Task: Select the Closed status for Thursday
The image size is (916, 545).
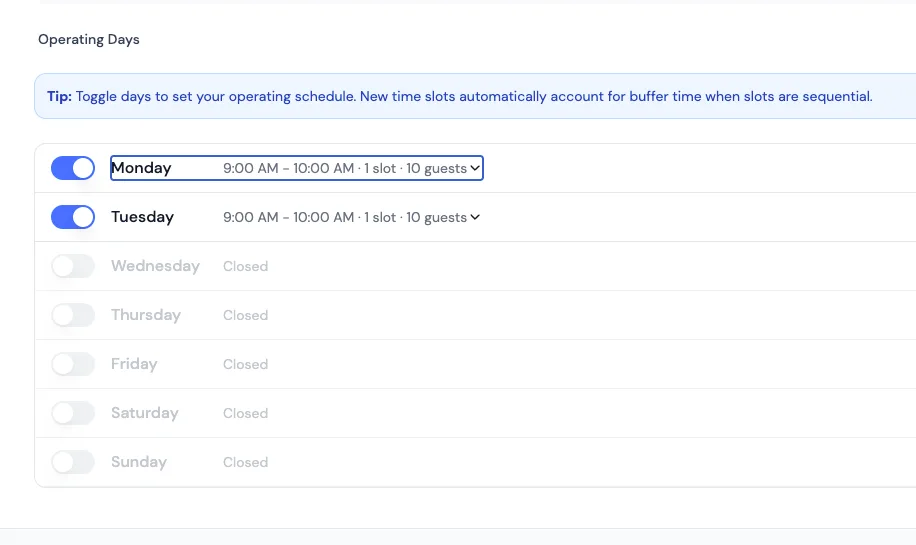Action: pos(245,315)
